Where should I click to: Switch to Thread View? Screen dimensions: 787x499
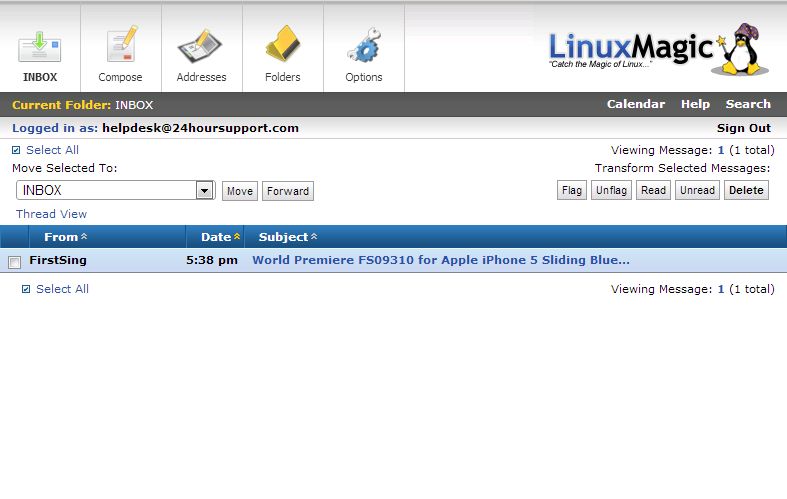click(x=51, y=214)
